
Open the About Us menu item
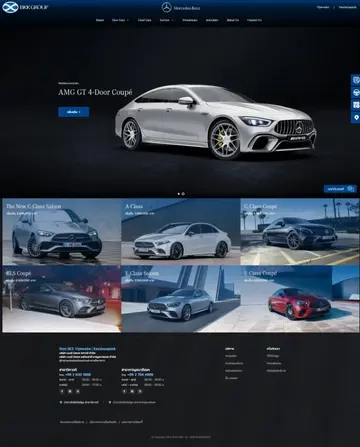tap(233, 20)
